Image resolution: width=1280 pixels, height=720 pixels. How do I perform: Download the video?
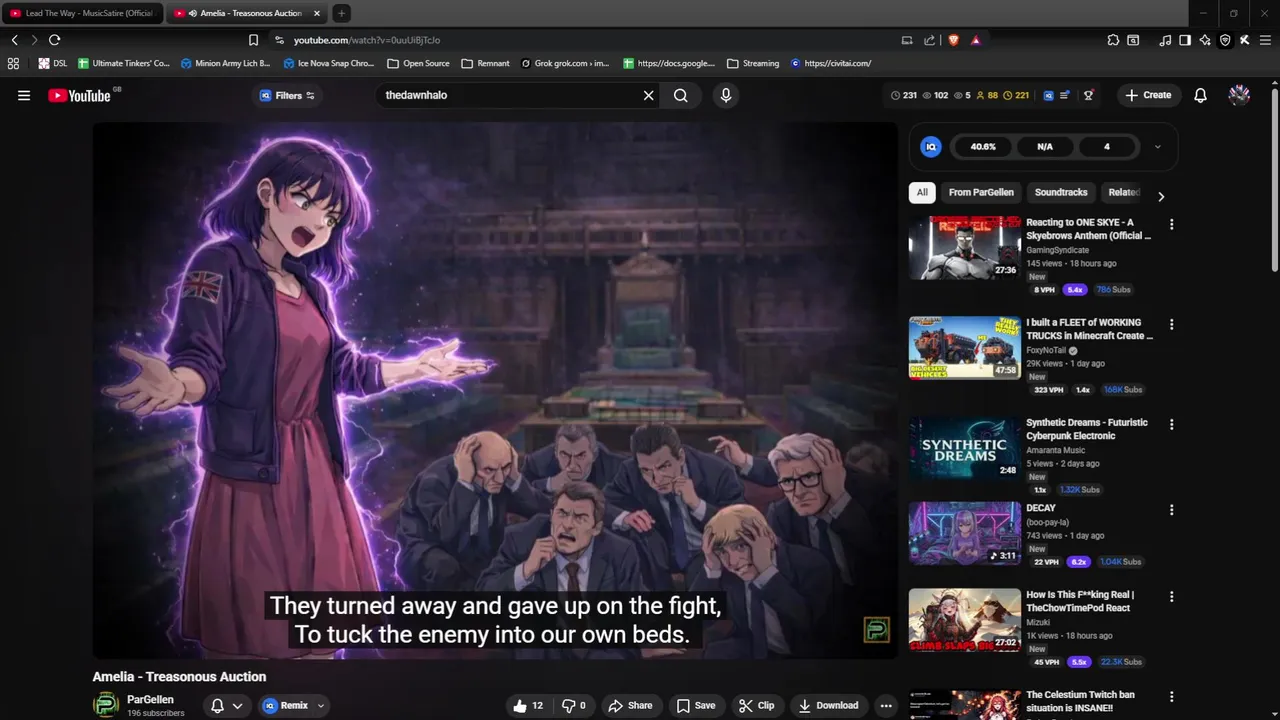click(x=829, y=705)
